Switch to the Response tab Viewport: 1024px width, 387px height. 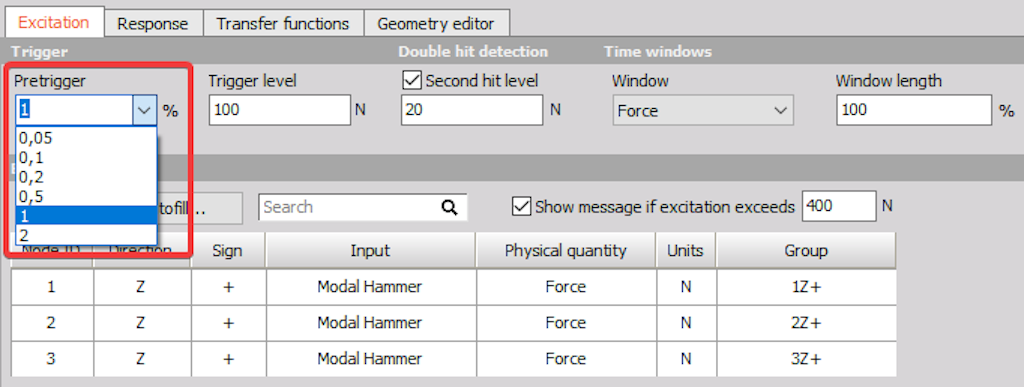click(153, 24)
